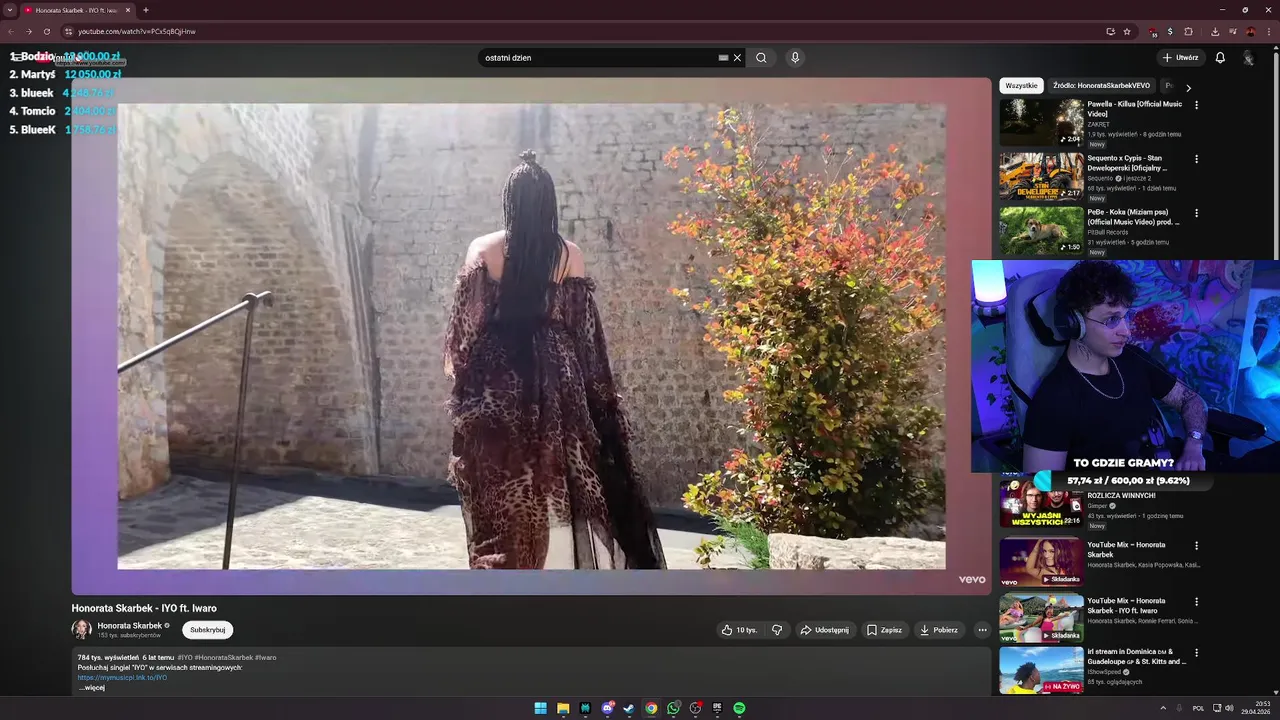Click the POL language indicator
The height and width of the screenshot is (720, 1280).
pos(1198,708)
